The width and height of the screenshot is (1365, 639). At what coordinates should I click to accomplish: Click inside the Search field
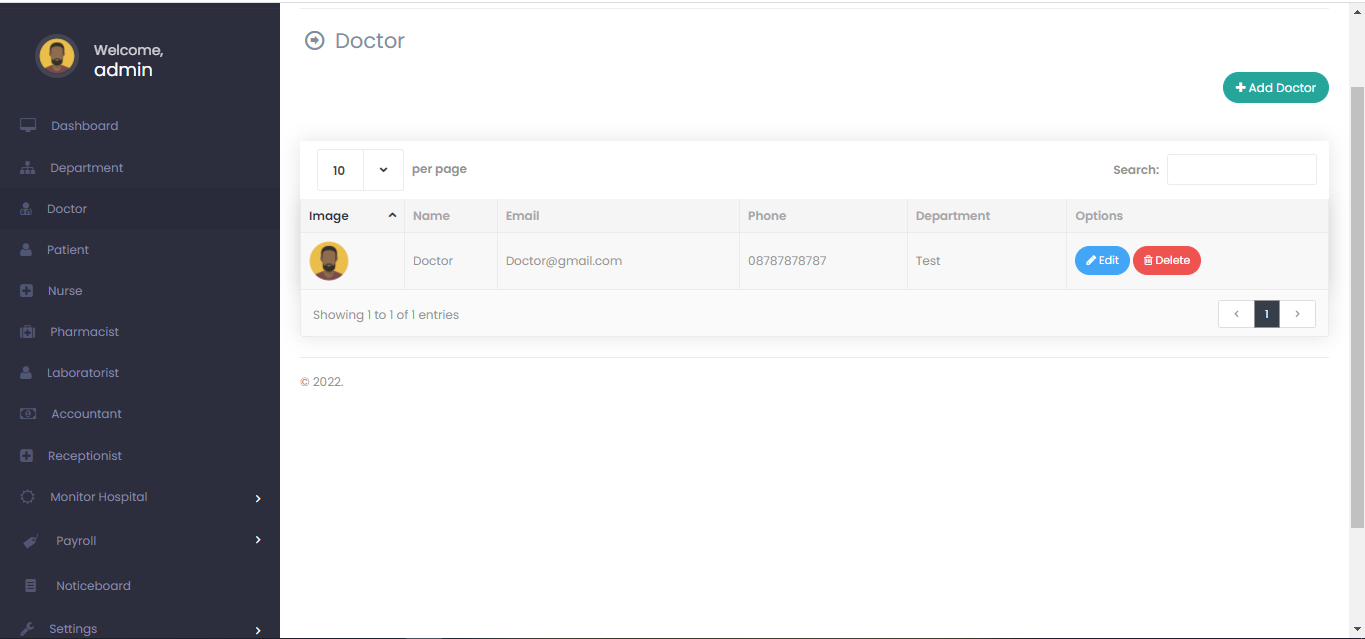click(1241, 169)
